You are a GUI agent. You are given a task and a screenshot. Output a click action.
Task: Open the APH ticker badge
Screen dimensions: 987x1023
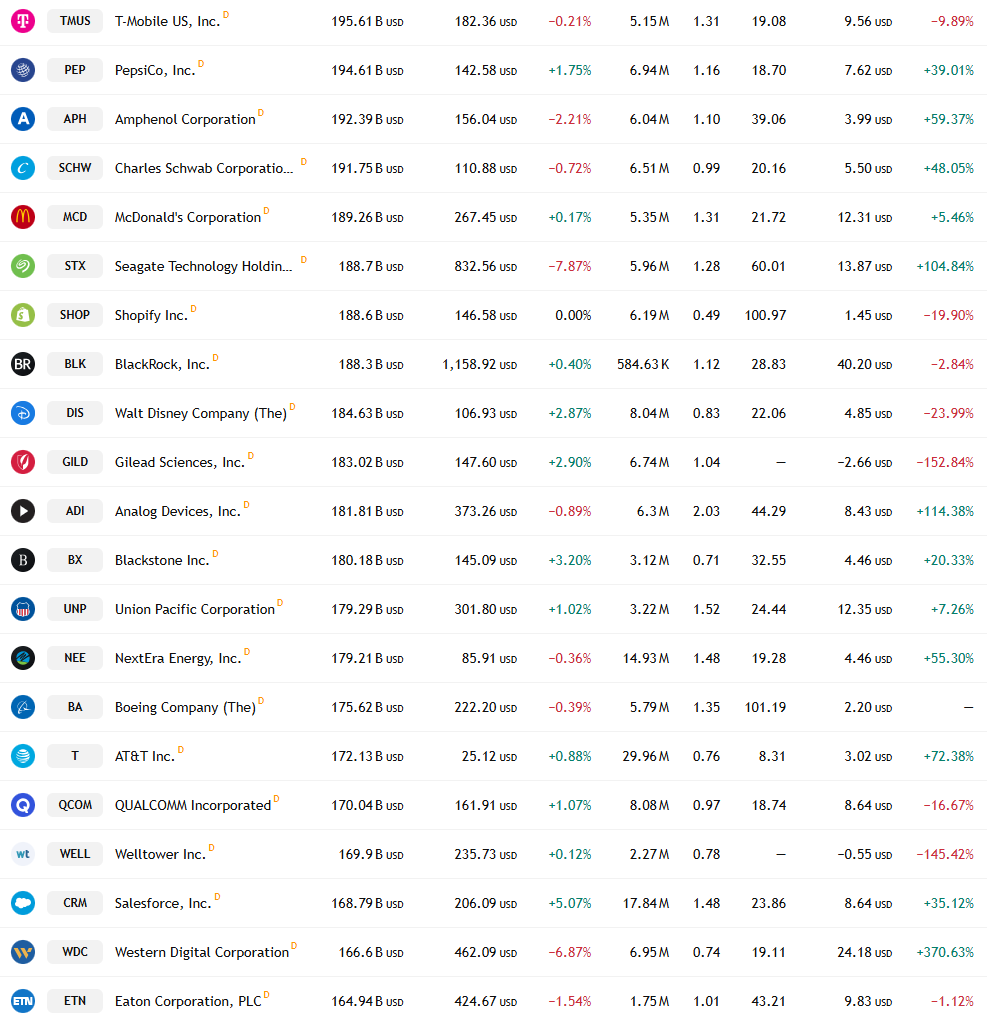[75, 119]
